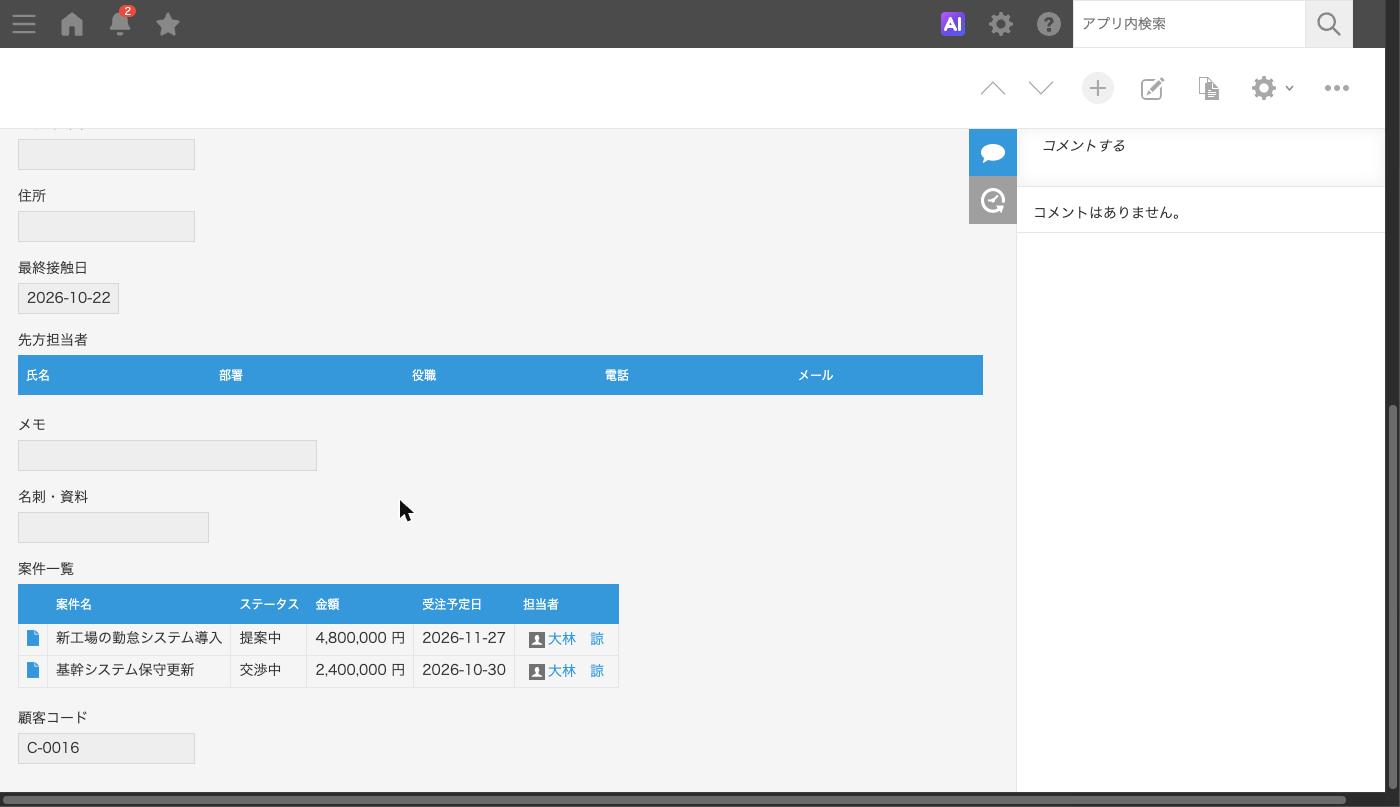Click the コメントはありません。 message

point(1108,212)
